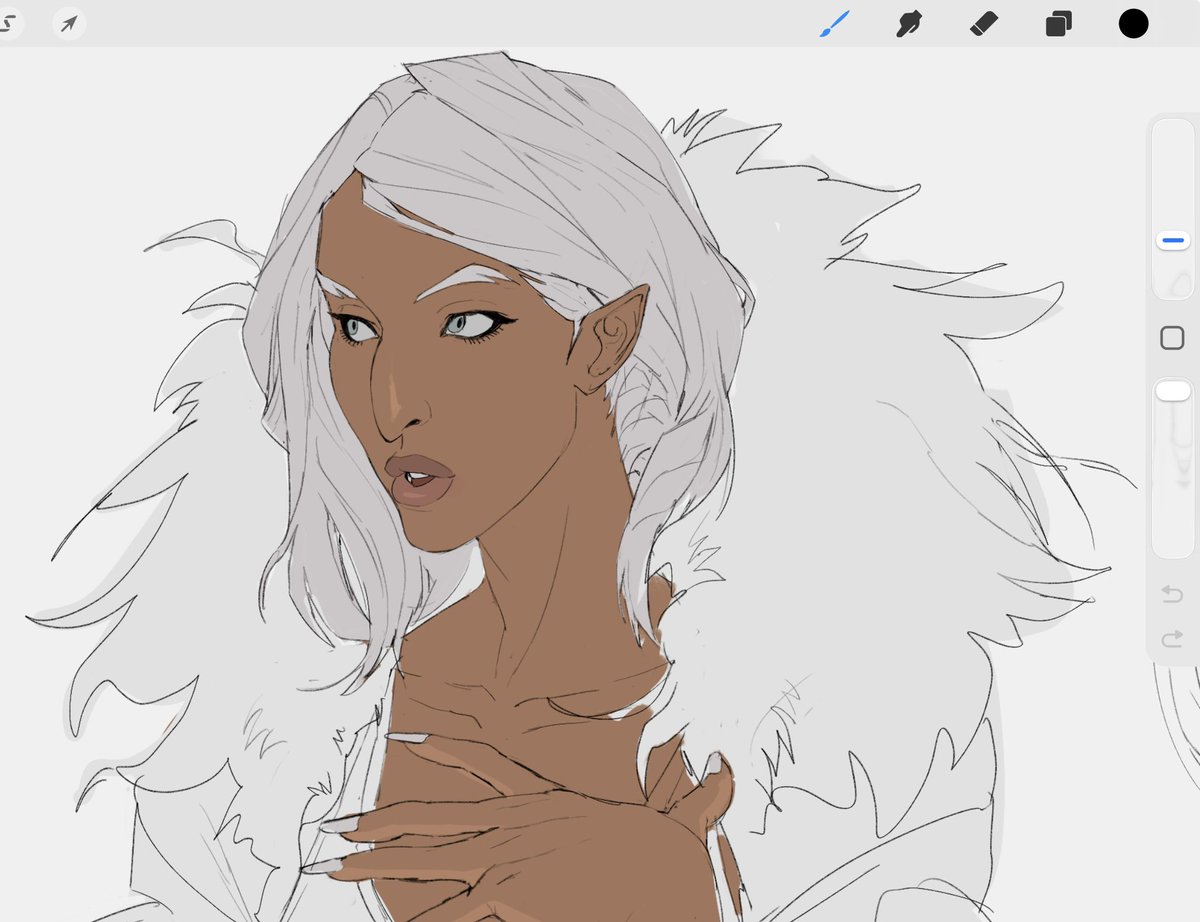Open the Layers panel
Screen dimensions: 1200x922
tap(1058, 24)
